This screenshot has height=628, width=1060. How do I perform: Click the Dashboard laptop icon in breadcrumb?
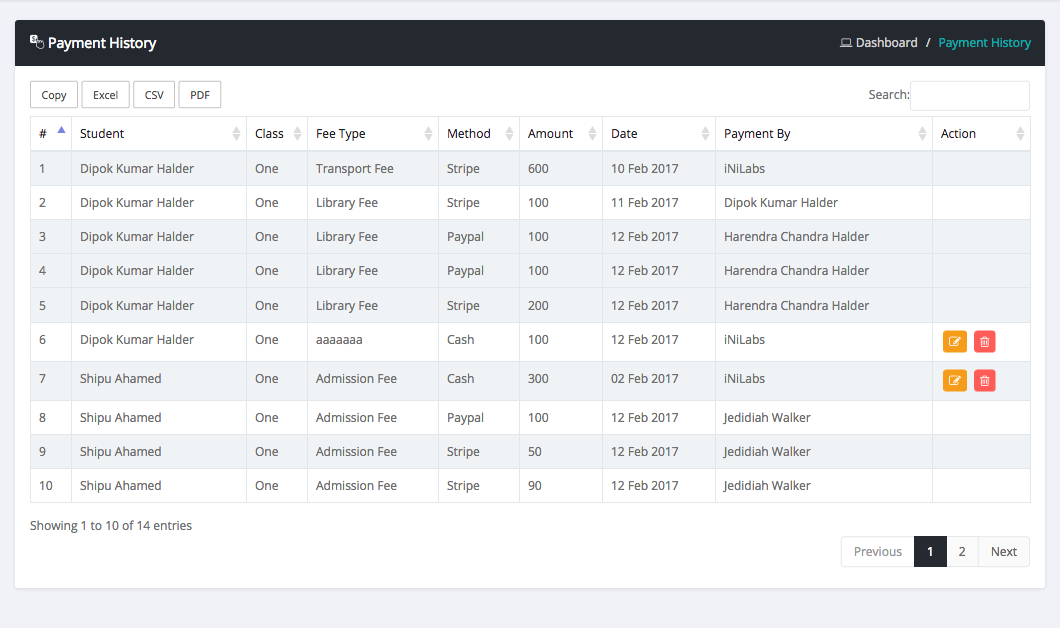845,43
